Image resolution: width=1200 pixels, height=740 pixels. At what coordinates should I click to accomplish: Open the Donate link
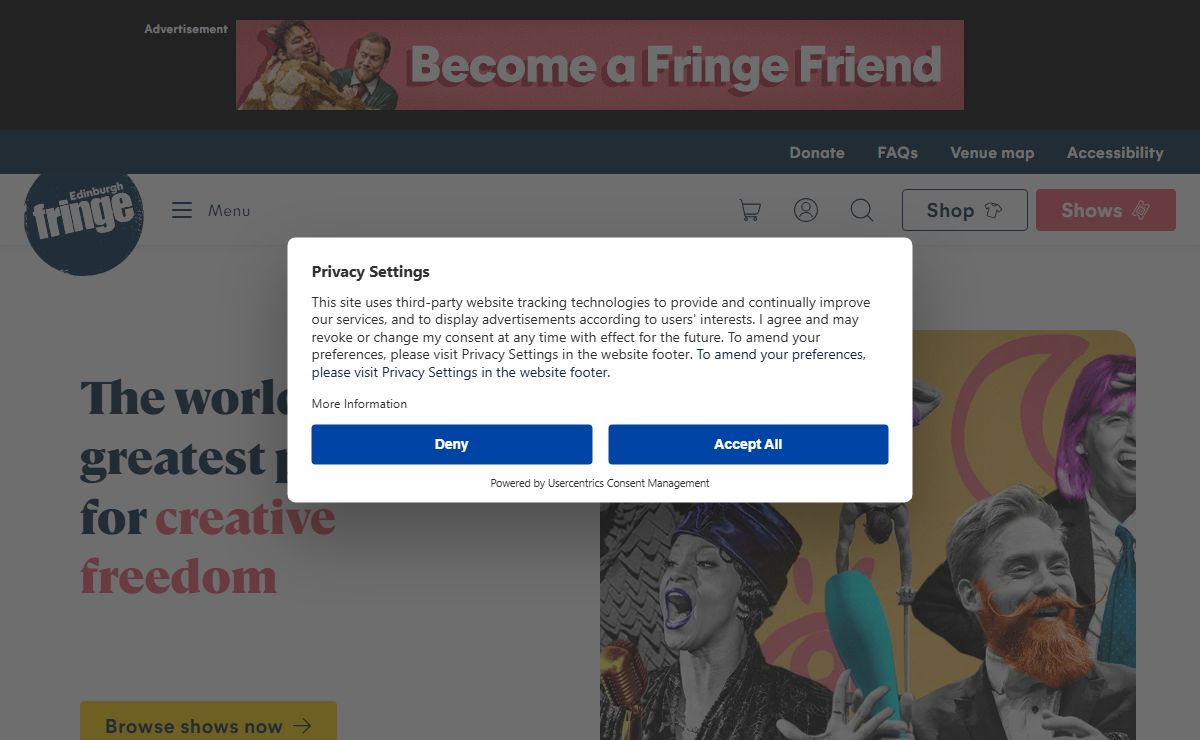point(817,153)
